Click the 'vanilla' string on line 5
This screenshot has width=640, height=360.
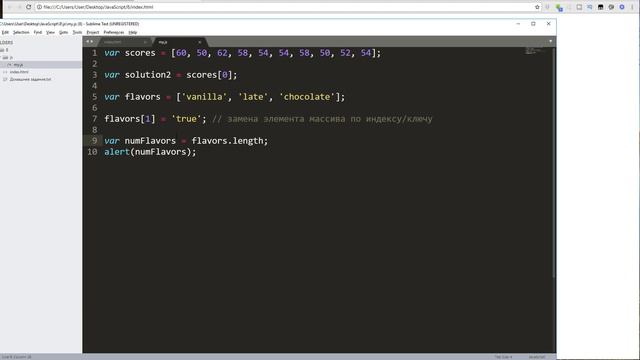[204, 97]
